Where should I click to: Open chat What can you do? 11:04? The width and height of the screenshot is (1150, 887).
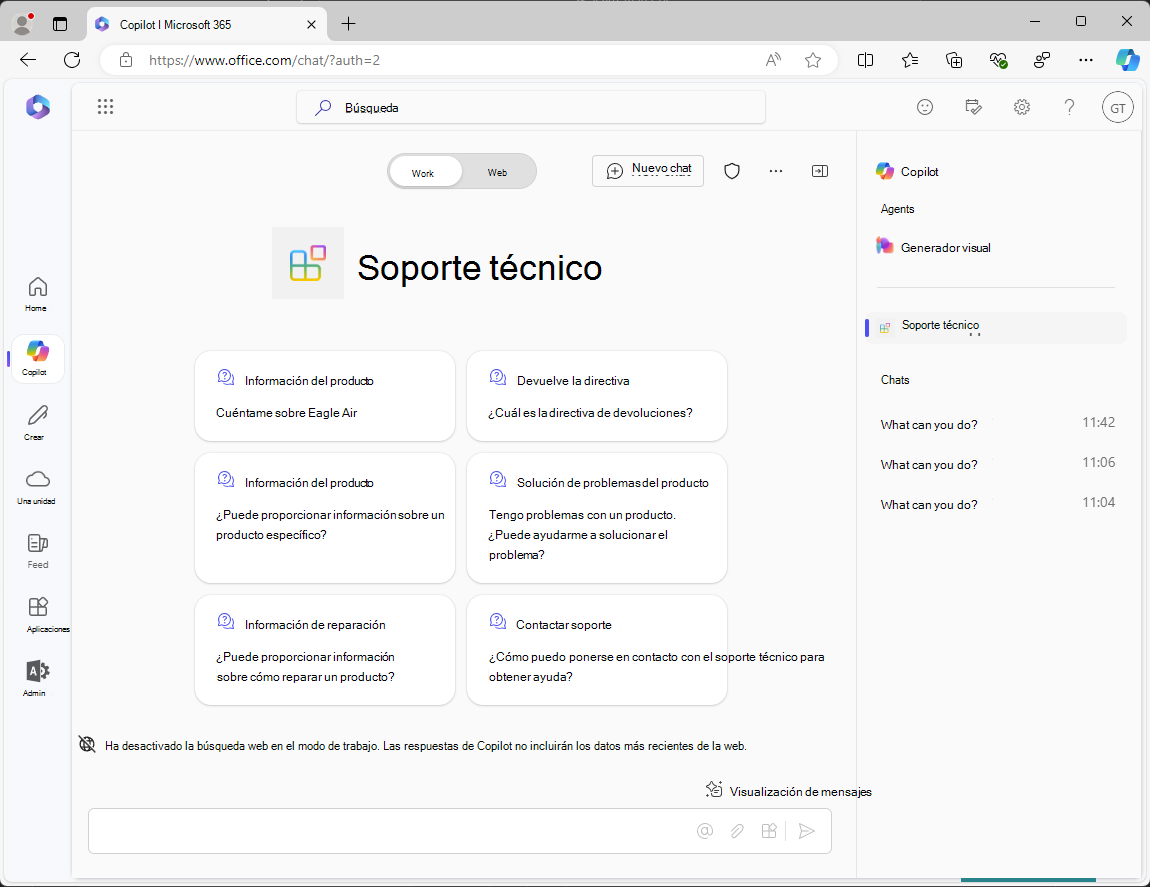997,504
